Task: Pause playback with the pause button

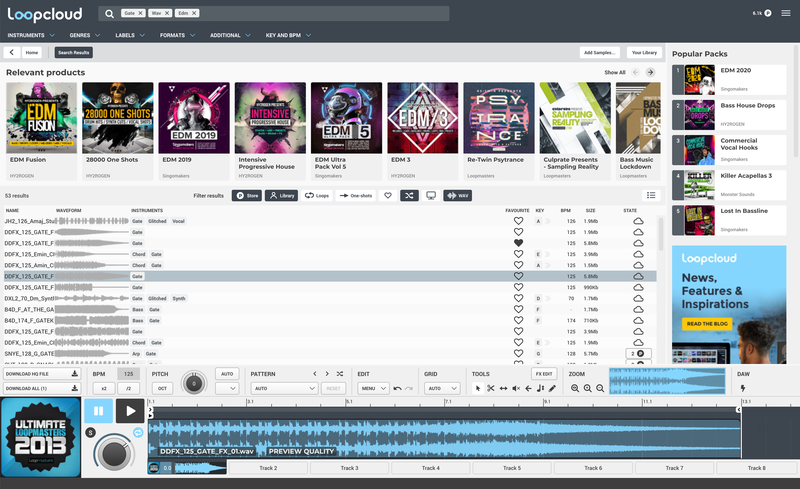Action: pyautogui.click(x=98, y=410)
